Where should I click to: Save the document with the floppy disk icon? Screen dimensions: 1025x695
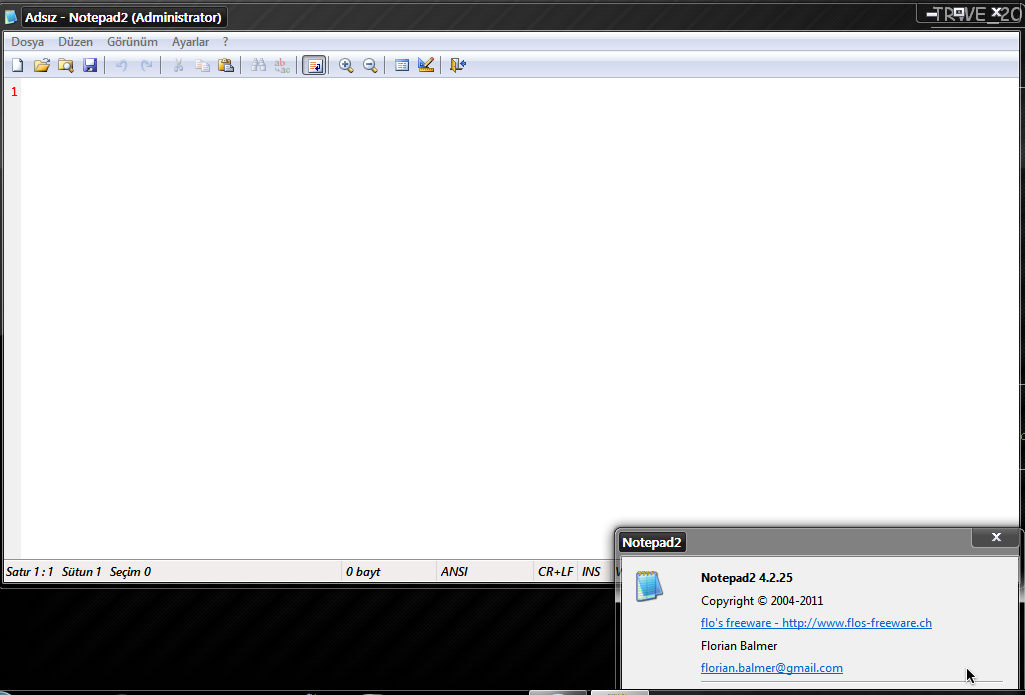click(x=90, y=65)
